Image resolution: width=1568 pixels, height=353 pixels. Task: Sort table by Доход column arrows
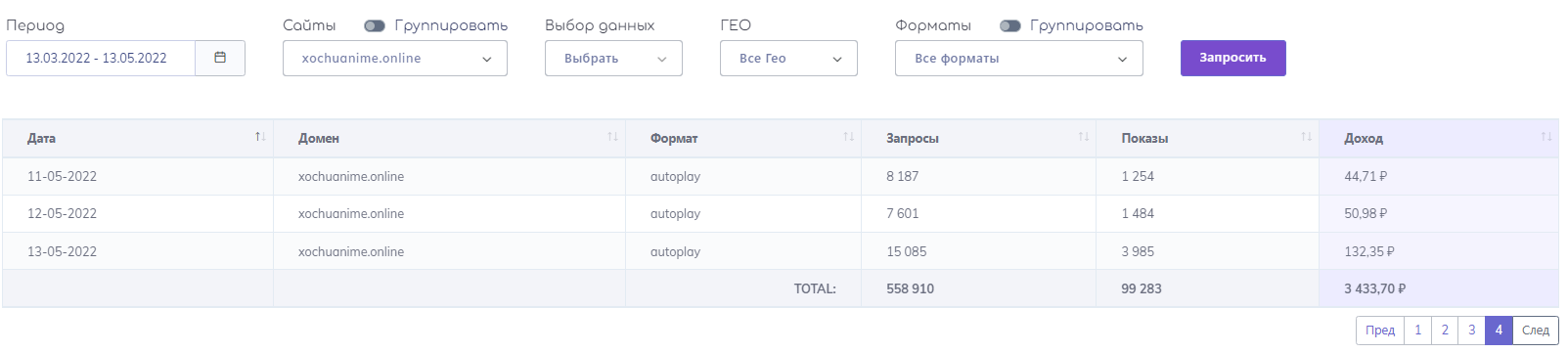click(1546, 137)
